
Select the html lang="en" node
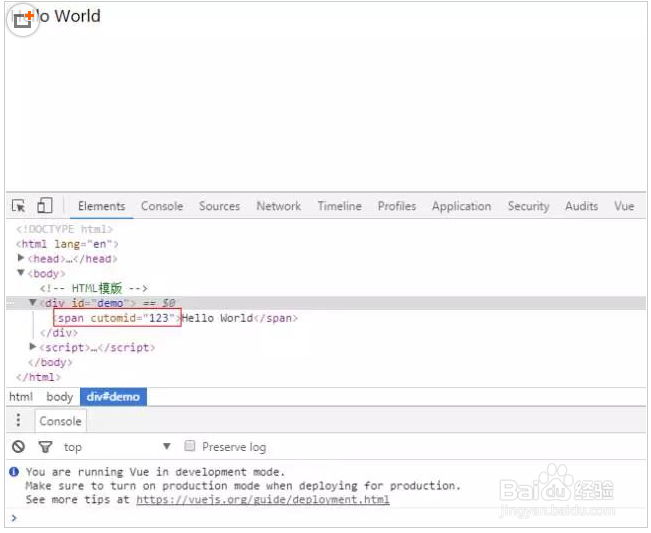67,244
